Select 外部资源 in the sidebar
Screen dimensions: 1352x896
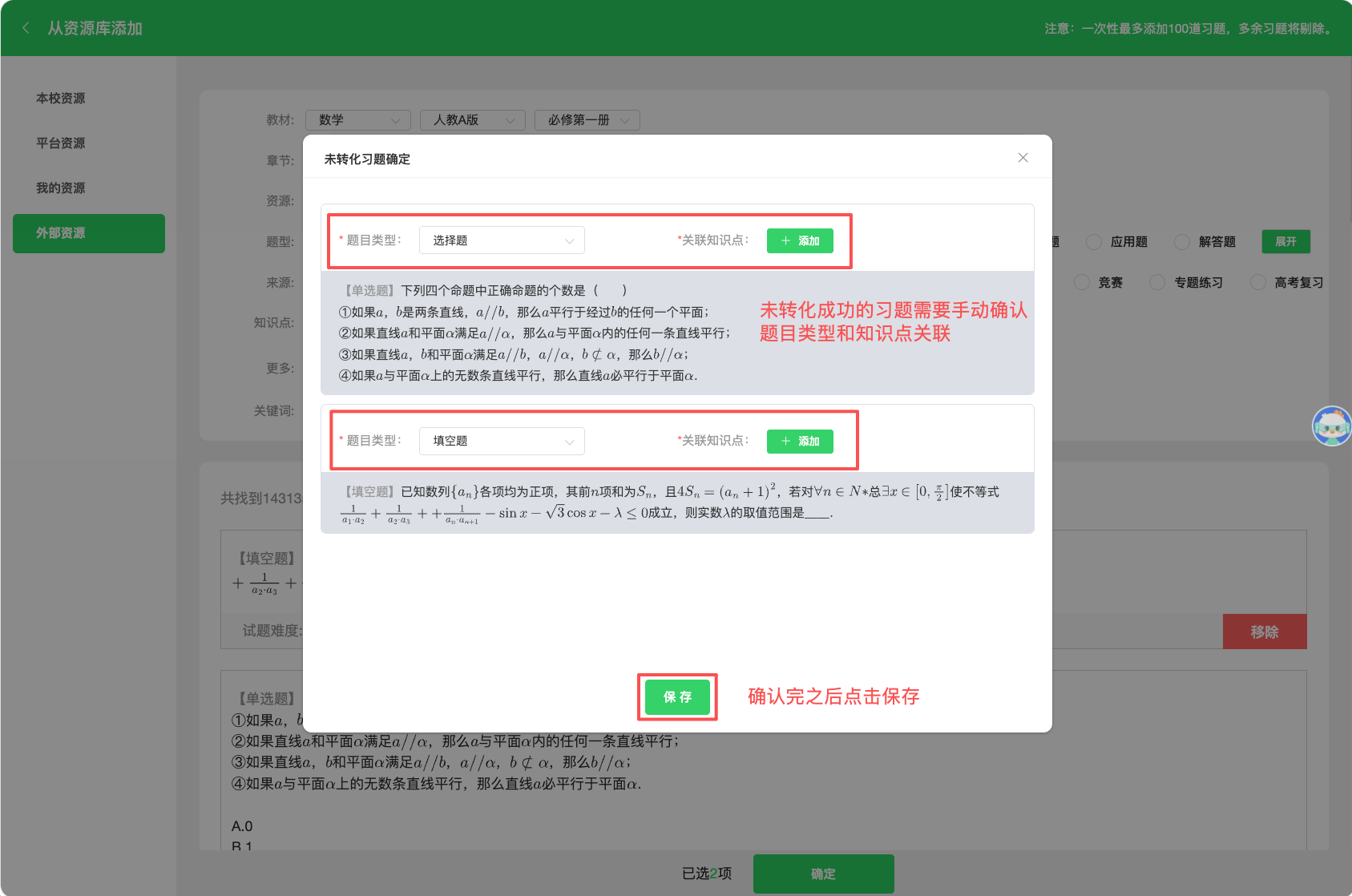89,233
